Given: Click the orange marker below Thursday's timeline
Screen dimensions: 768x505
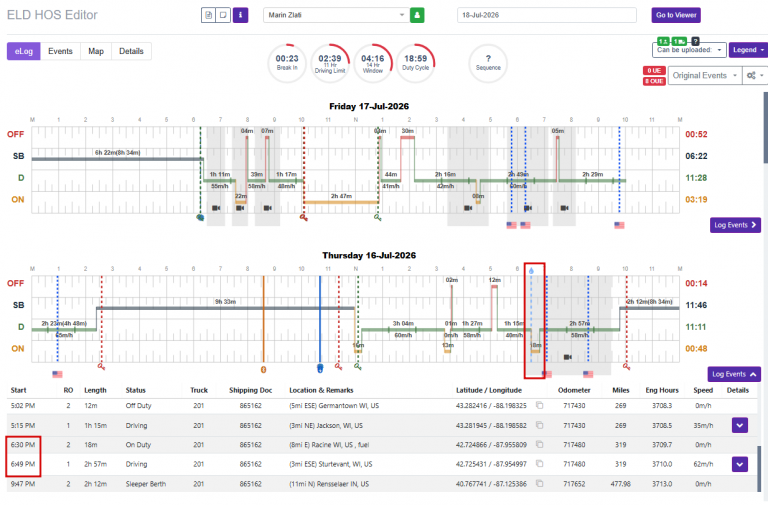Looking at the screenshot, I should point(264,369).
